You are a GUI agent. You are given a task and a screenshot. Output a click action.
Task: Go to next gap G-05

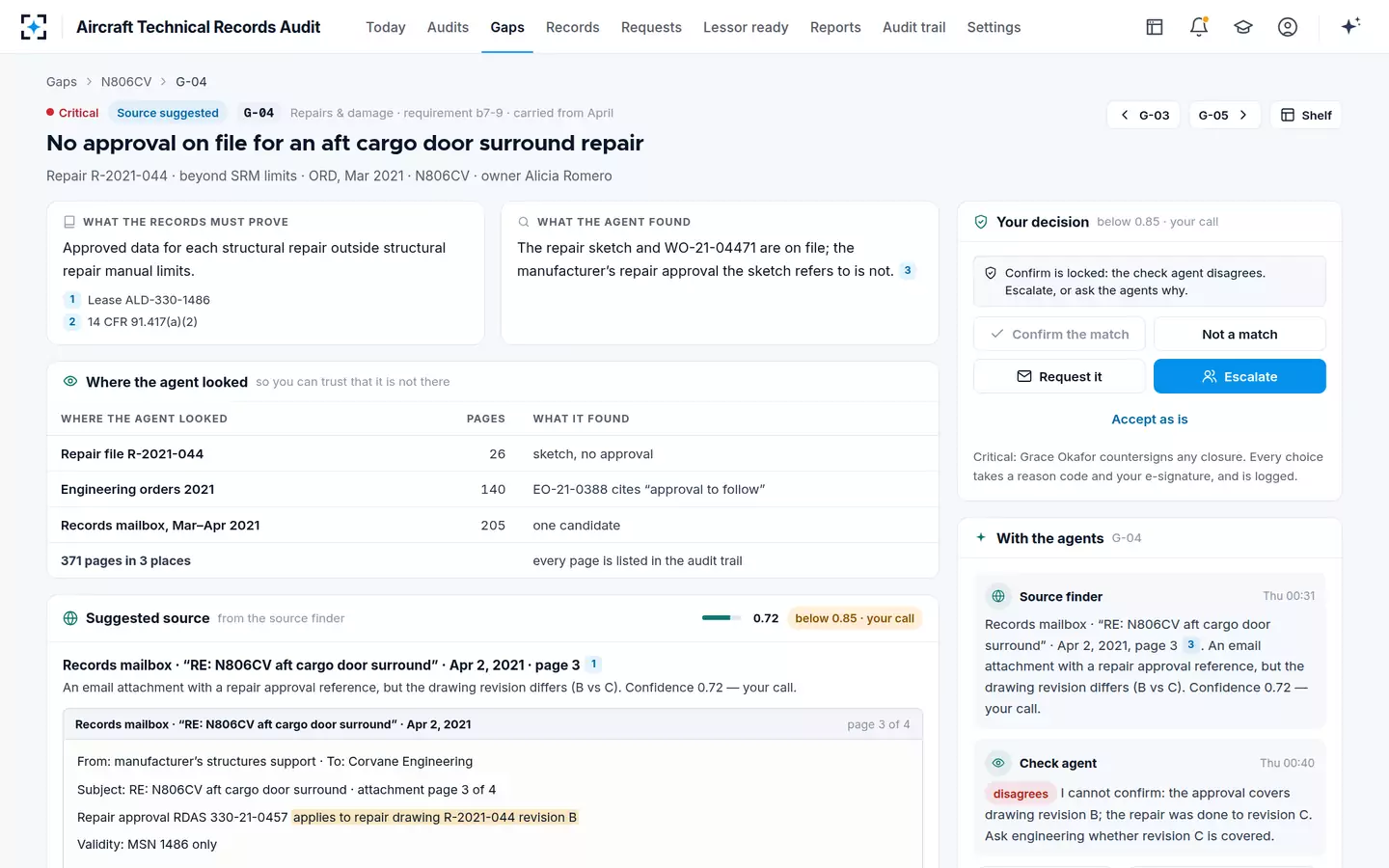[x=1224, y=115]
